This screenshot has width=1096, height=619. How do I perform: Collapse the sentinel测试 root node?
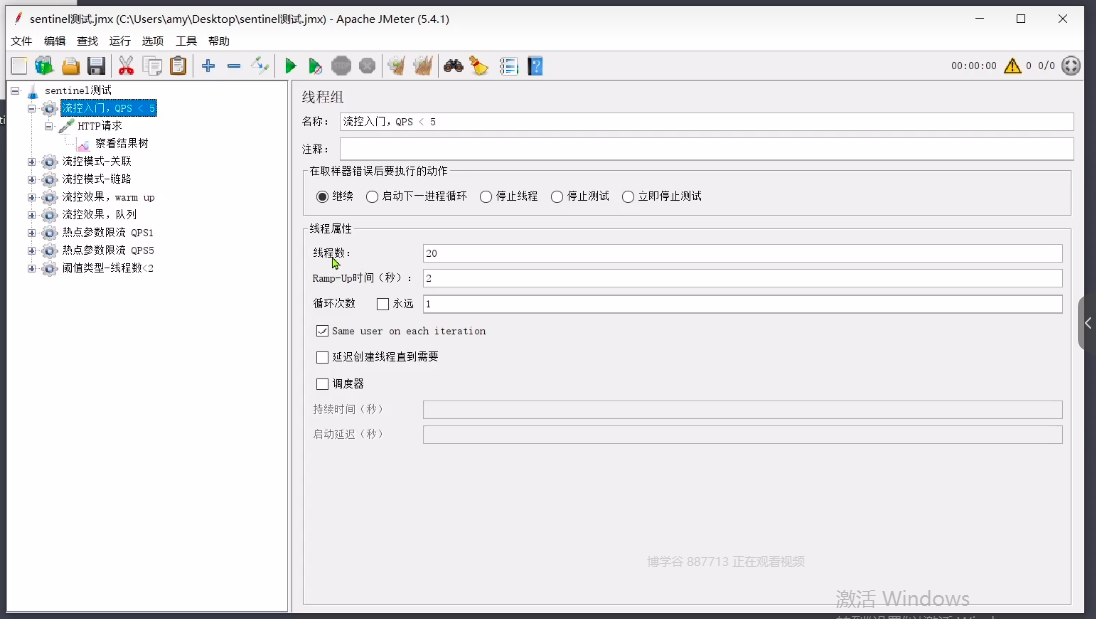coord(15,91)
